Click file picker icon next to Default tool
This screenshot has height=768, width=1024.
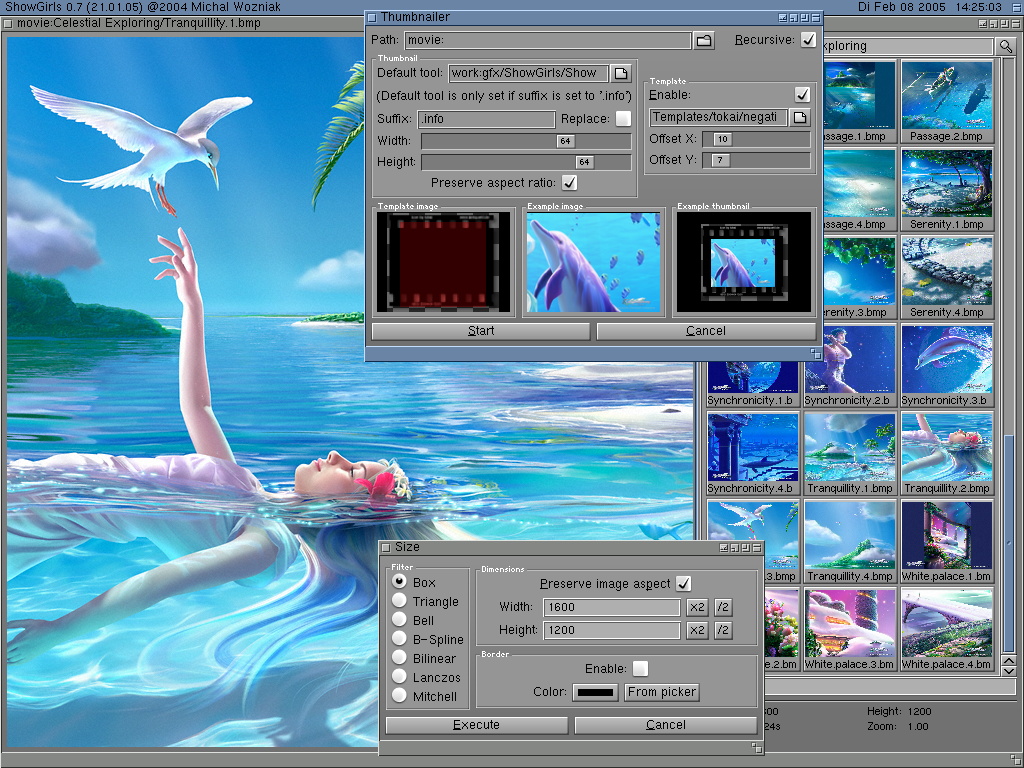click(x=621, y=73)
